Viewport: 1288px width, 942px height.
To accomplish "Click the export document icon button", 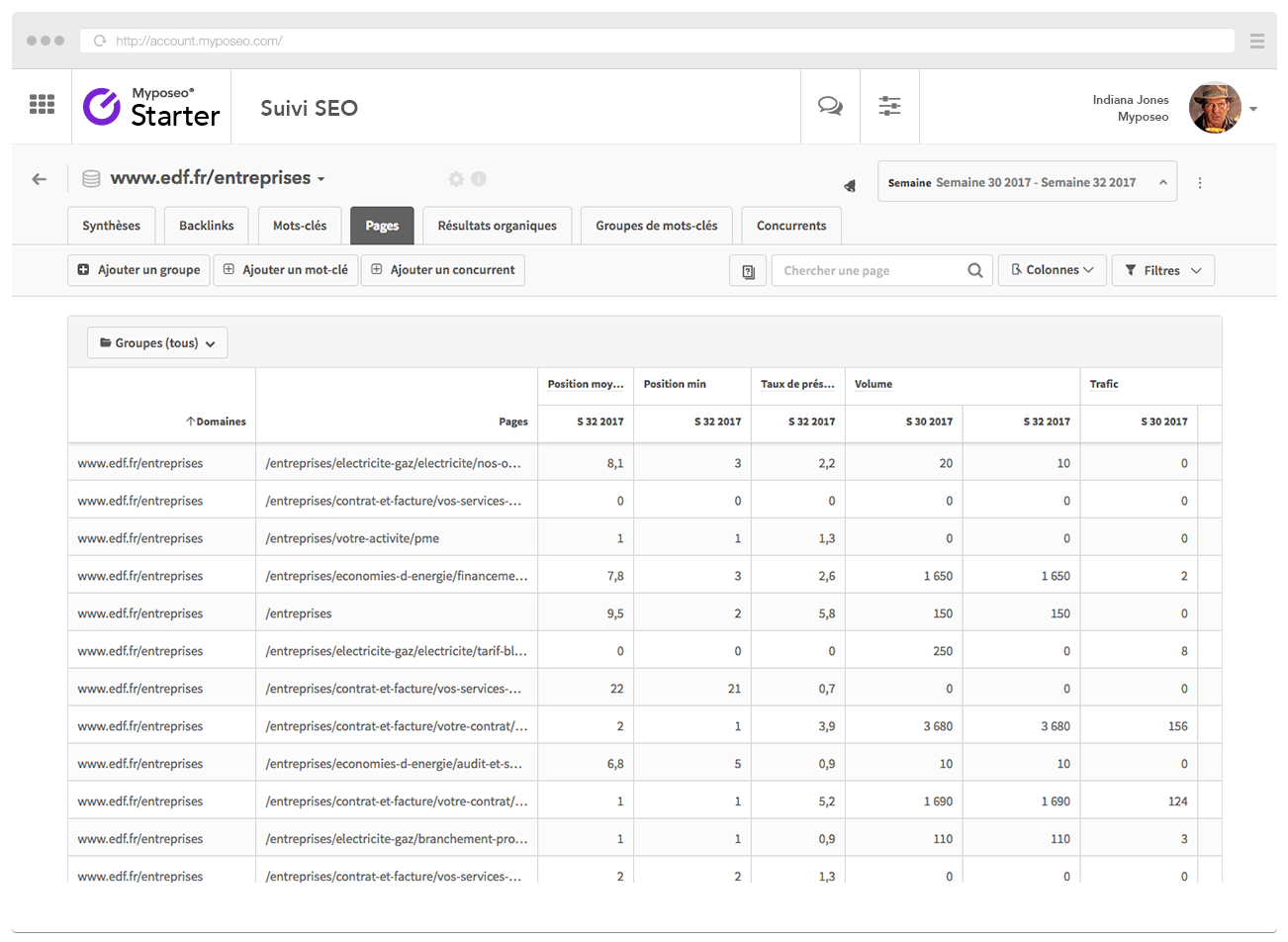I will (x=748, y=271).
